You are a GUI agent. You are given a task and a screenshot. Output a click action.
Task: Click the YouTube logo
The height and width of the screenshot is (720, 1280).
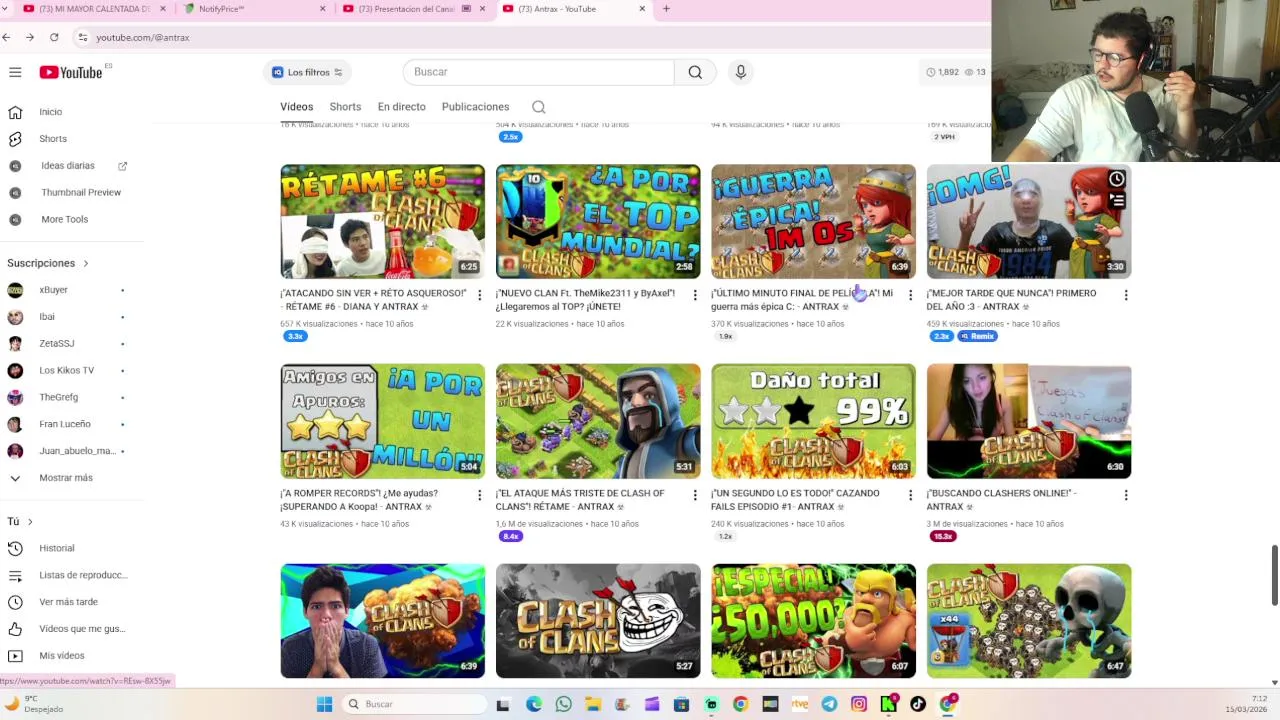click(71, 72)
